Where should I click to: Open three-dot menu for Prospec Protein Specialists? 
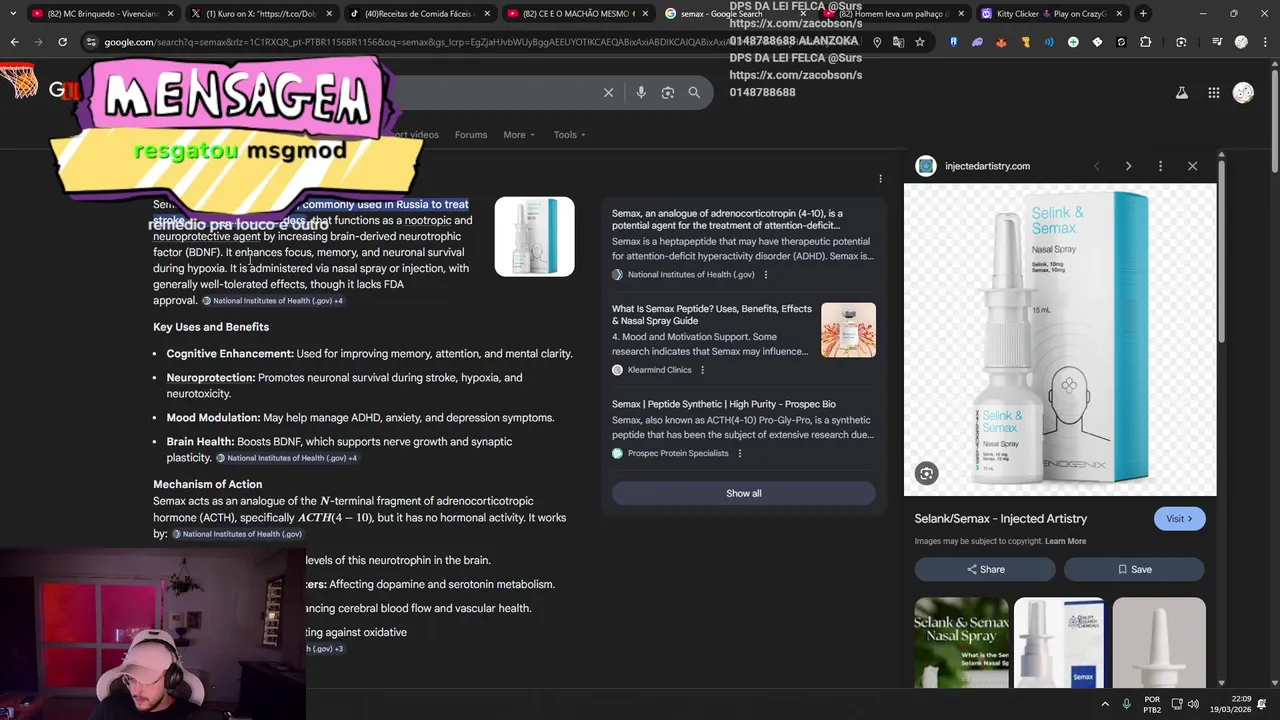tap(739, 453)
